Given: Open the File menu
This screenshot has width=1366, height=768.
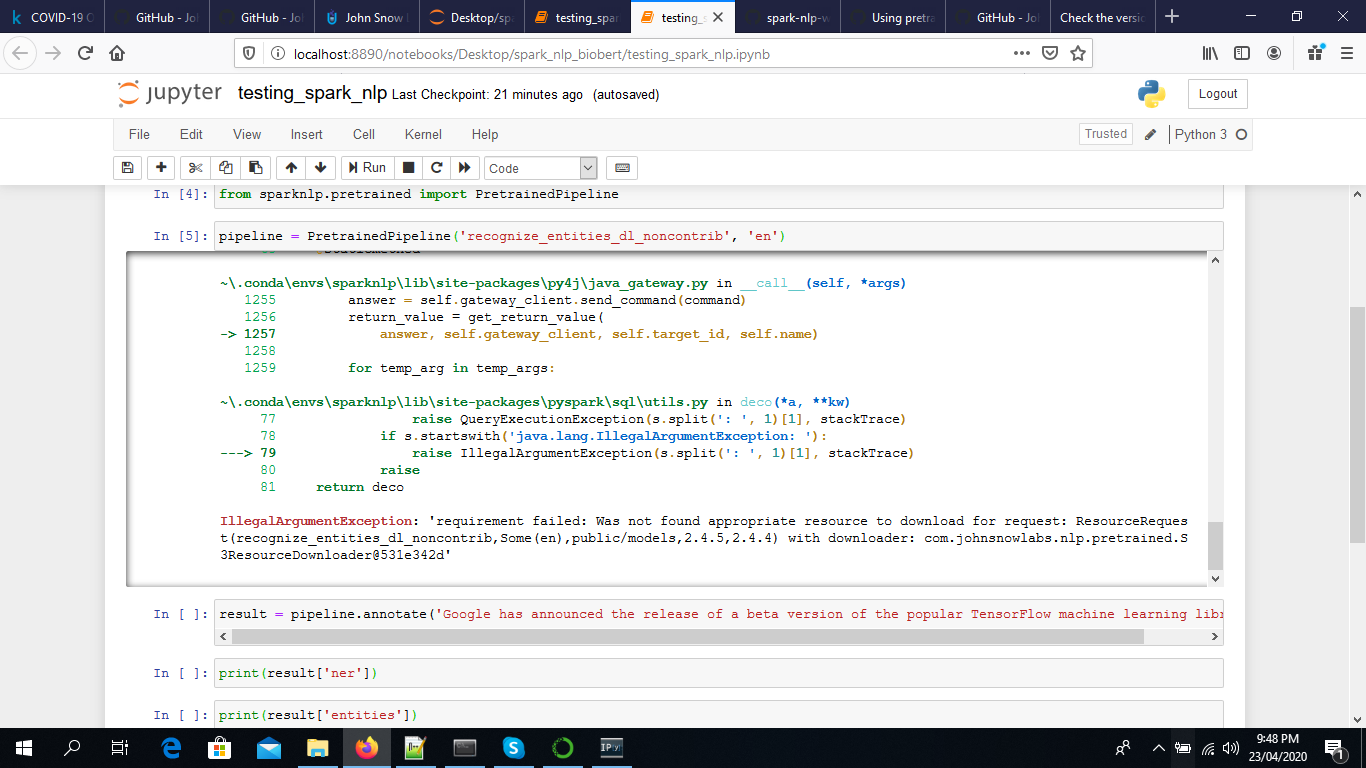Looking at the screenshot, I should pos(139,134).
